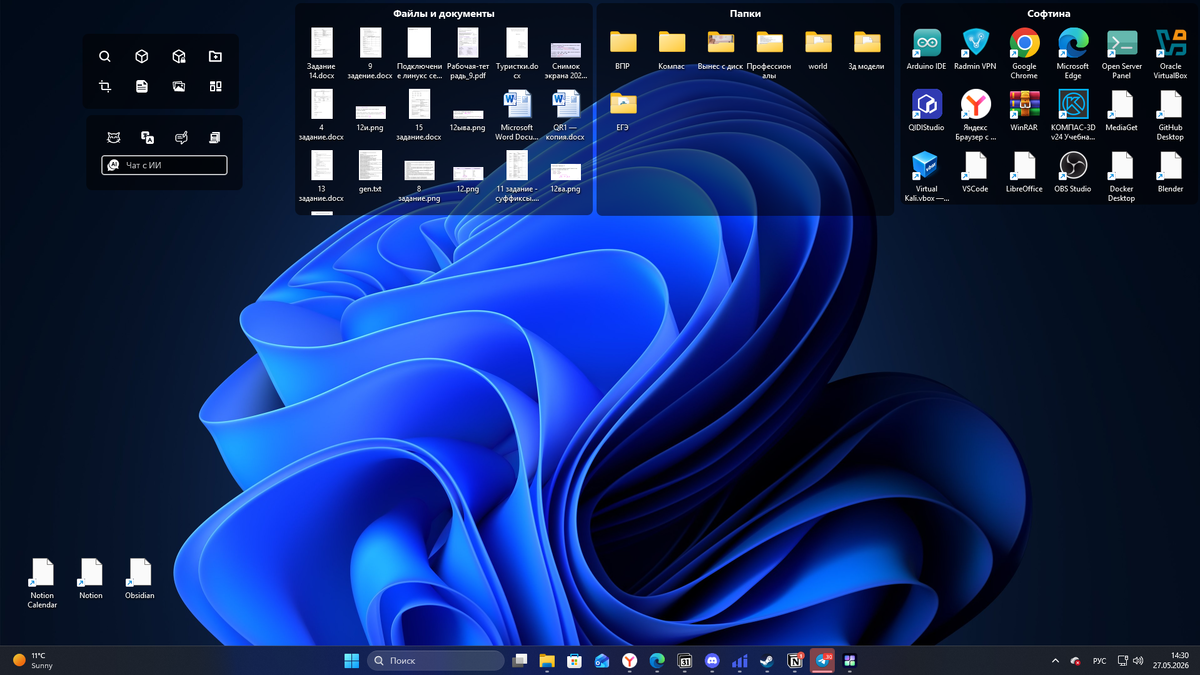Image resolution: width=1200 pixels, height=675 pixels.
Task: Open the Docker Desktop shortcut
Action: tap(1122, 176)
